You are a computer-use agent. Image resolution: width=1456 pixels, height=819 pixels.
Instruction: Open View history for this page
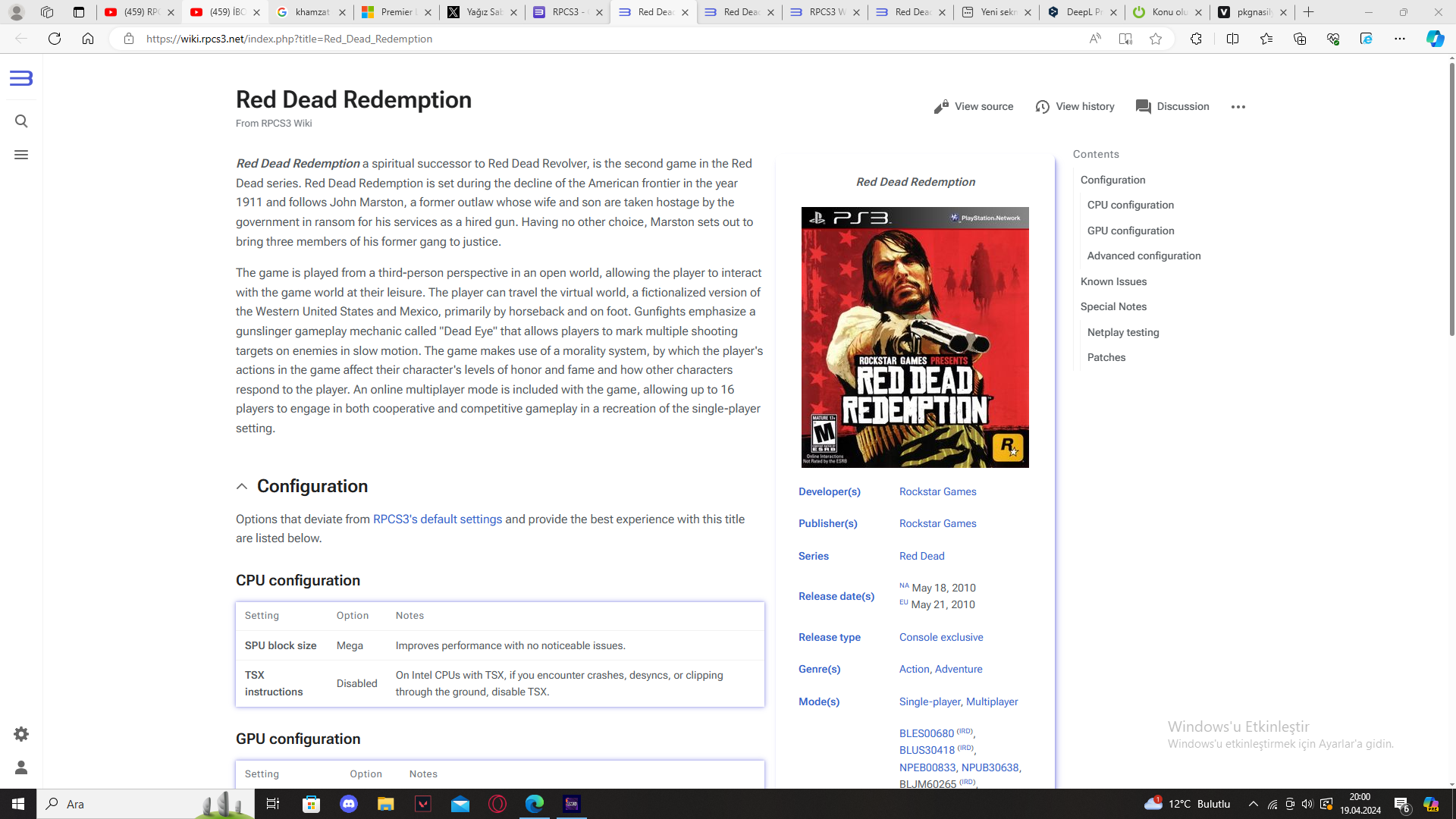point(1075,107)
